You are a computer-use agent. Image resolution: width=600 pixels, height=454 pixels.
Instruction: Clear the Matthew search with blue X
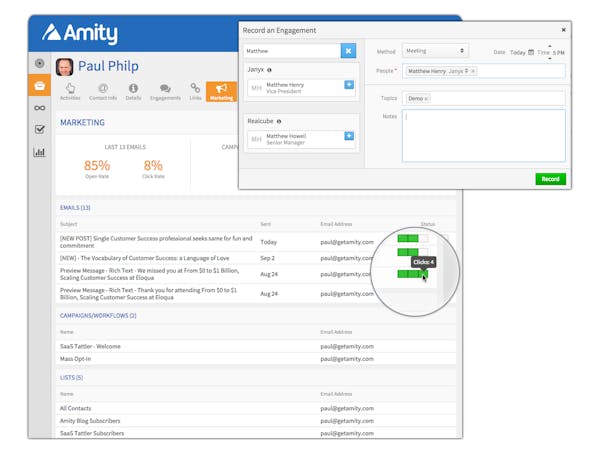(348, 51)
